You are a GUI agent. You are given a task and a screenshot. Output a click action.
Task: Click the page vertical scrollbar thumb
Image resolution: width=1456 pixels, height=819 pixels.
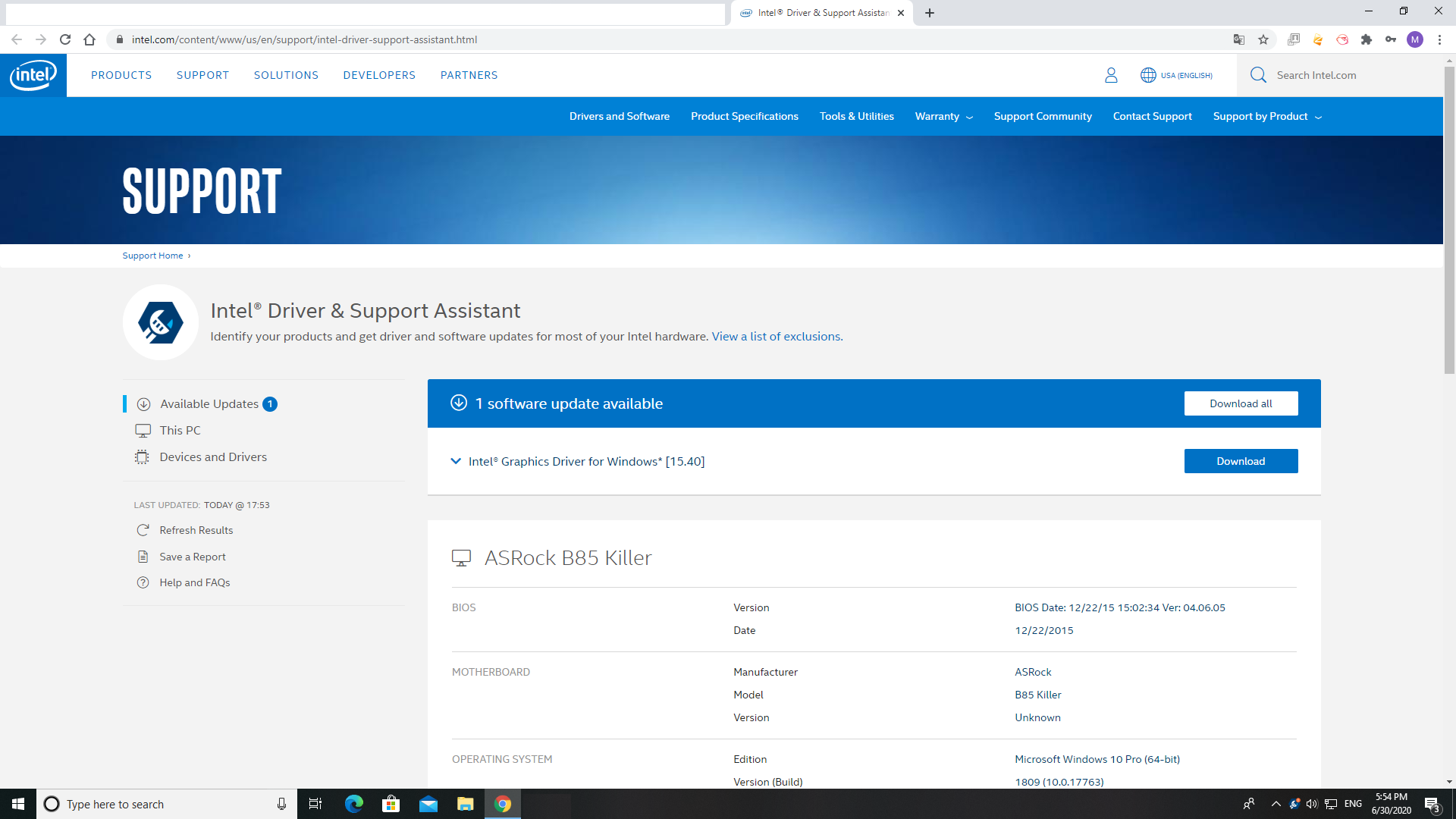point(1449,220)
